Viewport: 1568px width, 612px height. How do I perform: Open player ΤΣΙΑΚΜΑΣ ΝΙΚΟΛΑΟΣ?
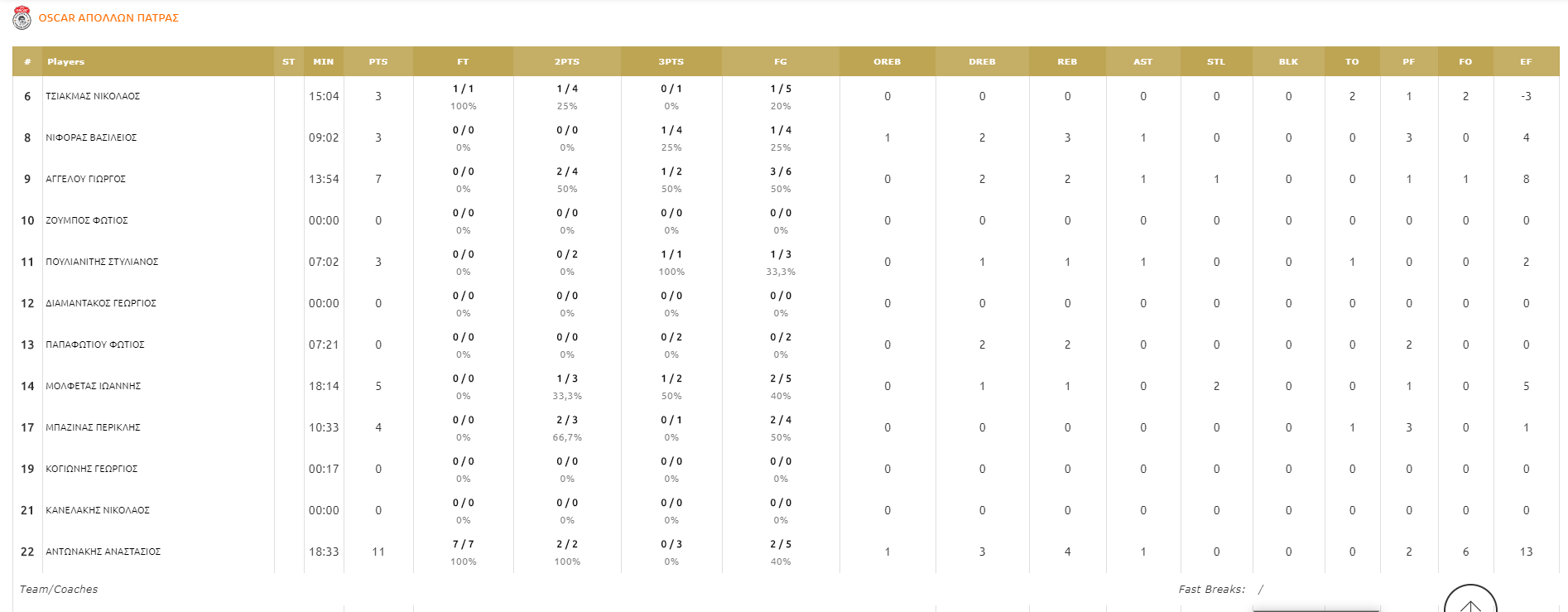pos(93,97)
